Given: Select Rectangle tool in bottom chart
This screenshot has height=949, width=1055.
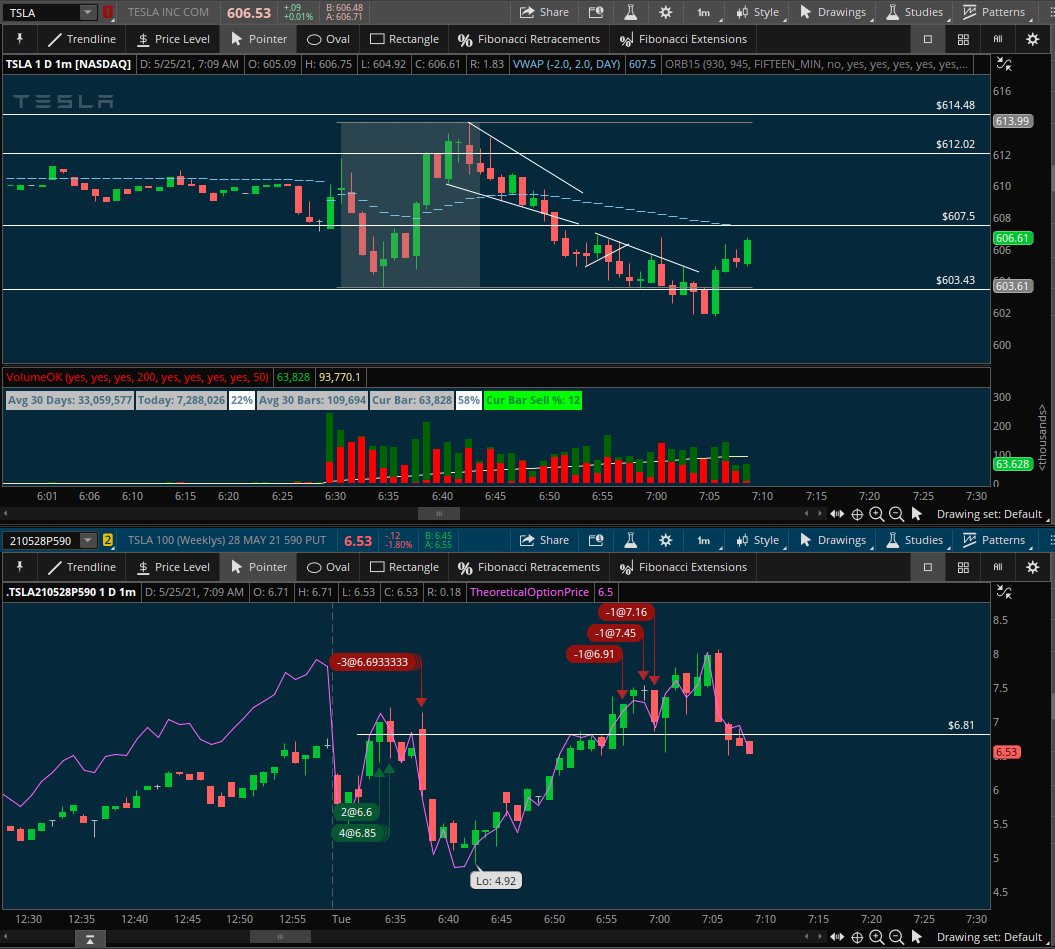Looking at the screenshot, I should tap(404, 567).
